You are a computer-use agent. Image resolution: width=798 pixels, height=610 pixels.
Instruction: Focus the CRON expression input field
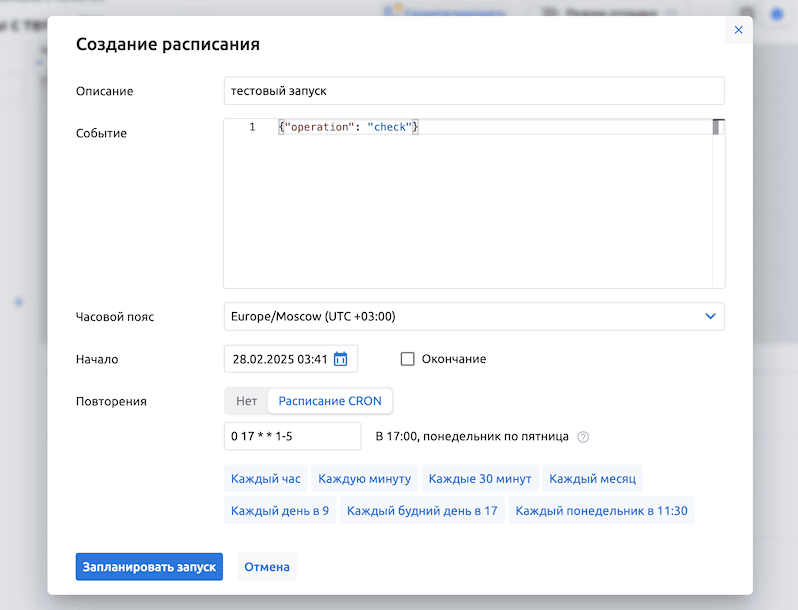[x=292, y=437]
